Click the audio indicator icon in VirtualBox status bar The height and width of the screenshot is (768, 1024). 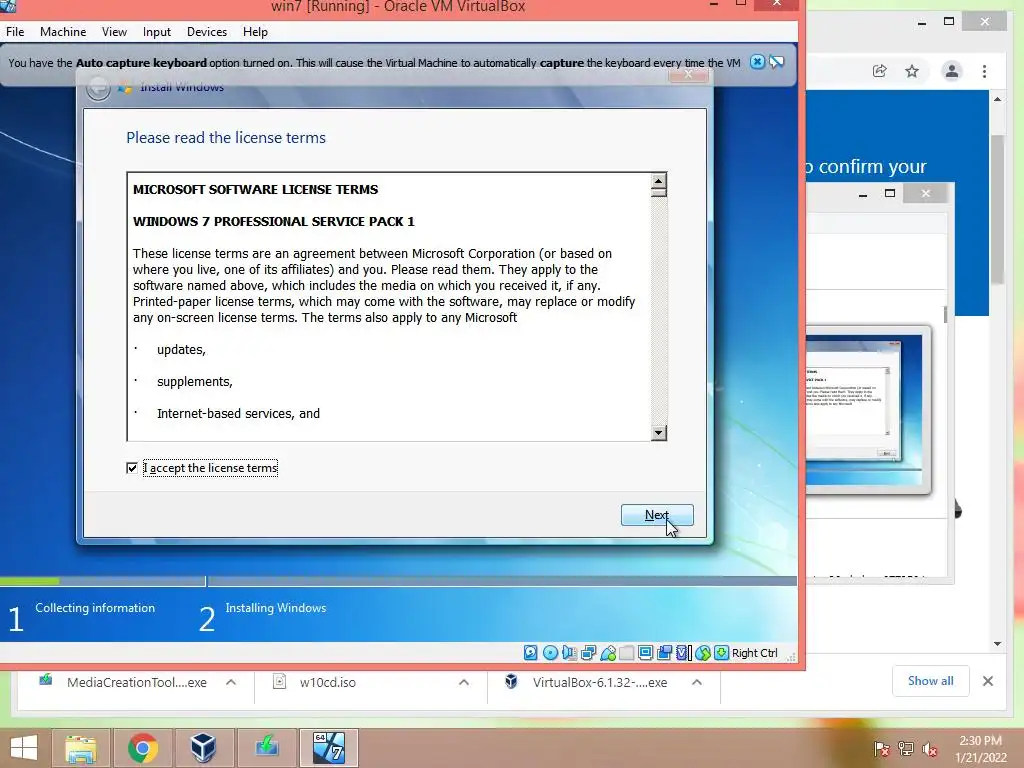pyautogui.click(x=569, y=652)
